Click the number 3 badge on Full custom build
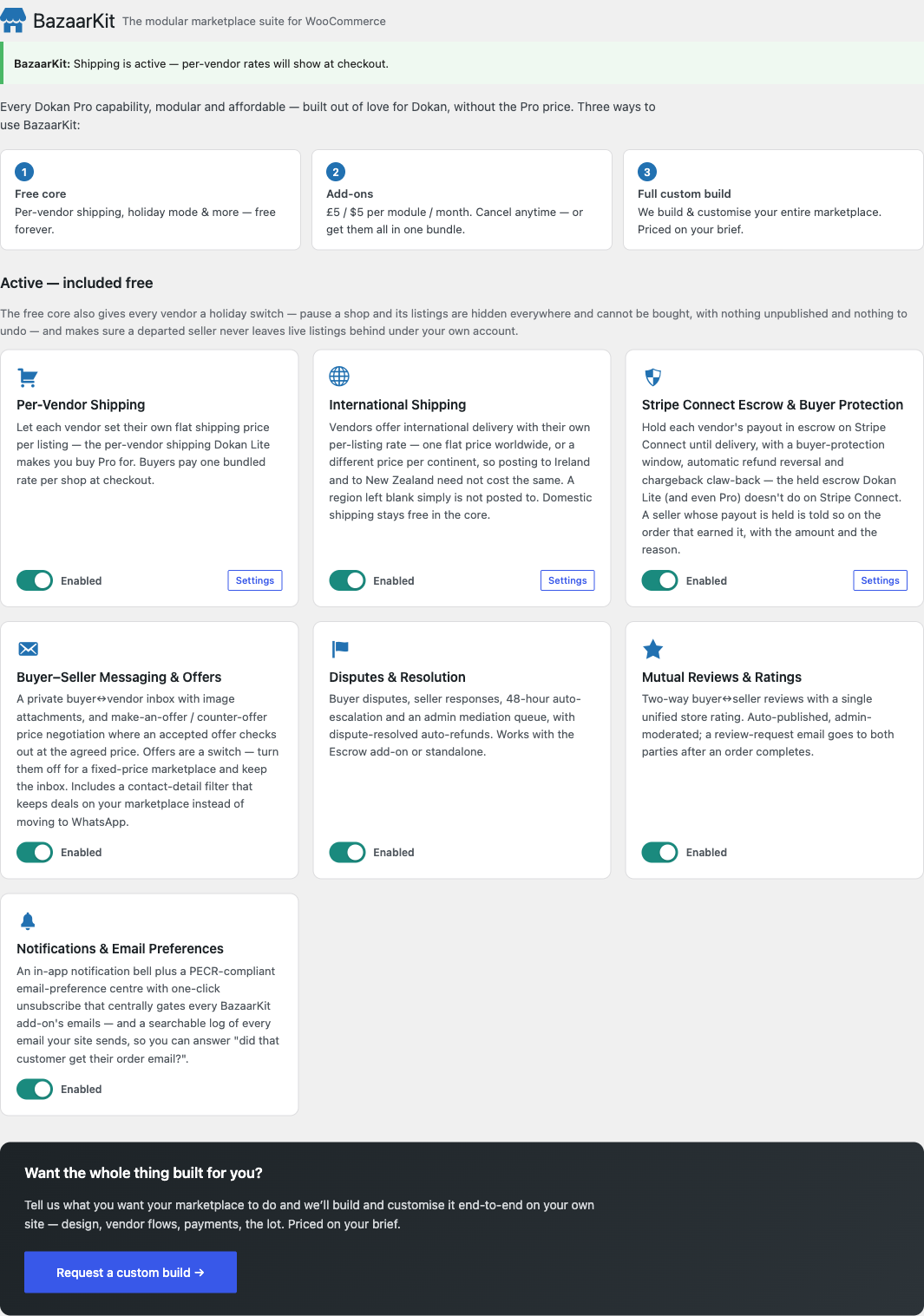This screenshot has height=1316, width=924. tap(647, 172)
